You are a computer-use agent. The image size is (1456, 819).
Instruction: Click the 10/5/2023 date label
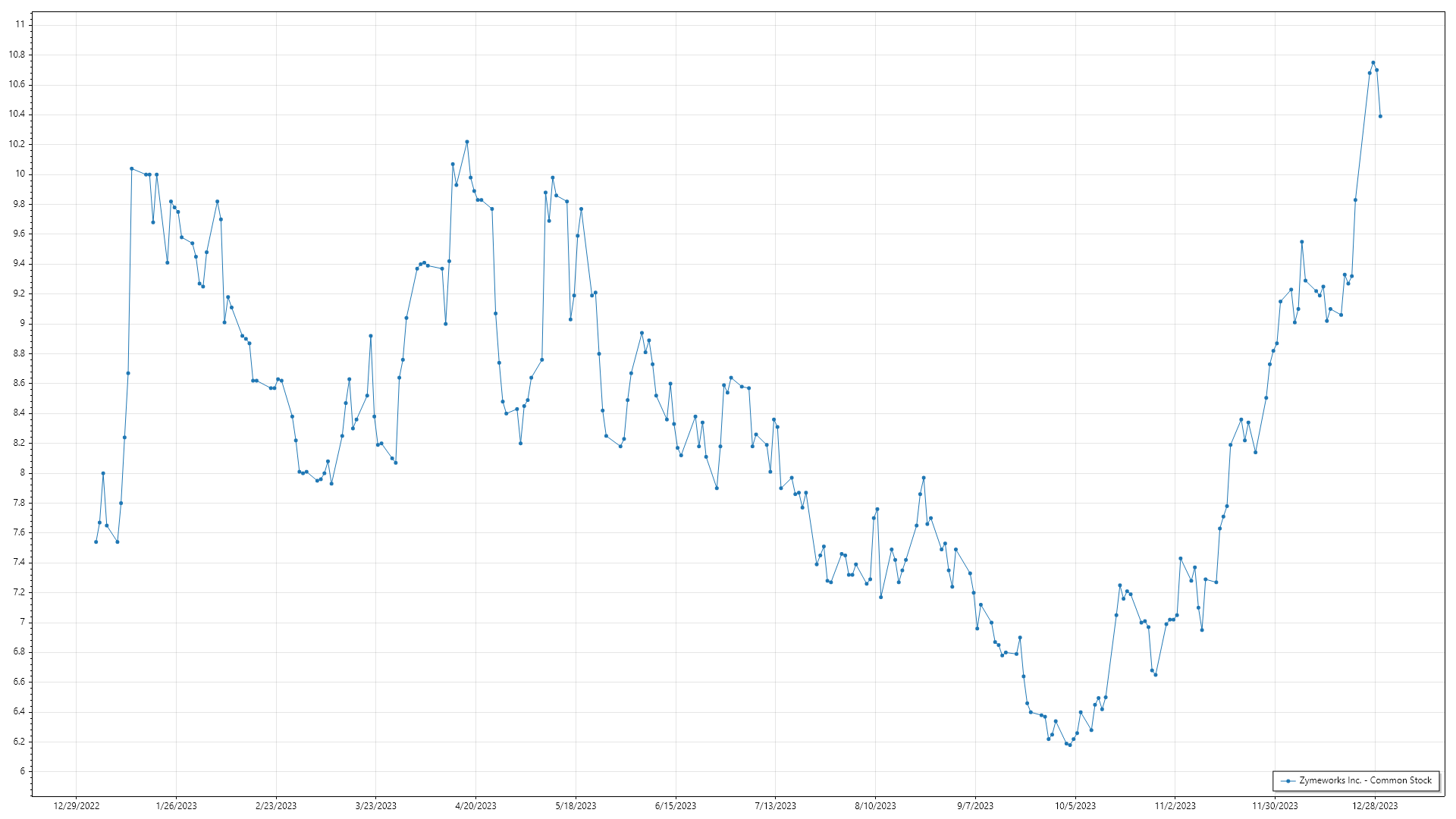[x=1075, y=806]
